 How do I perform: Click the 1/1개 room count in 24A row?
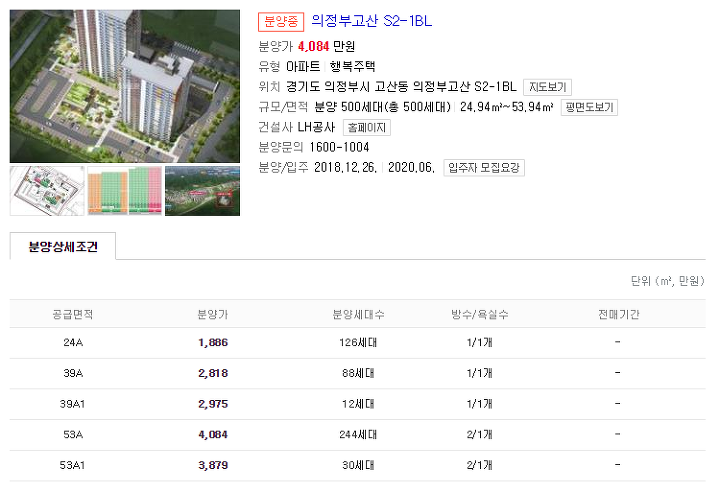click(479, 342)
